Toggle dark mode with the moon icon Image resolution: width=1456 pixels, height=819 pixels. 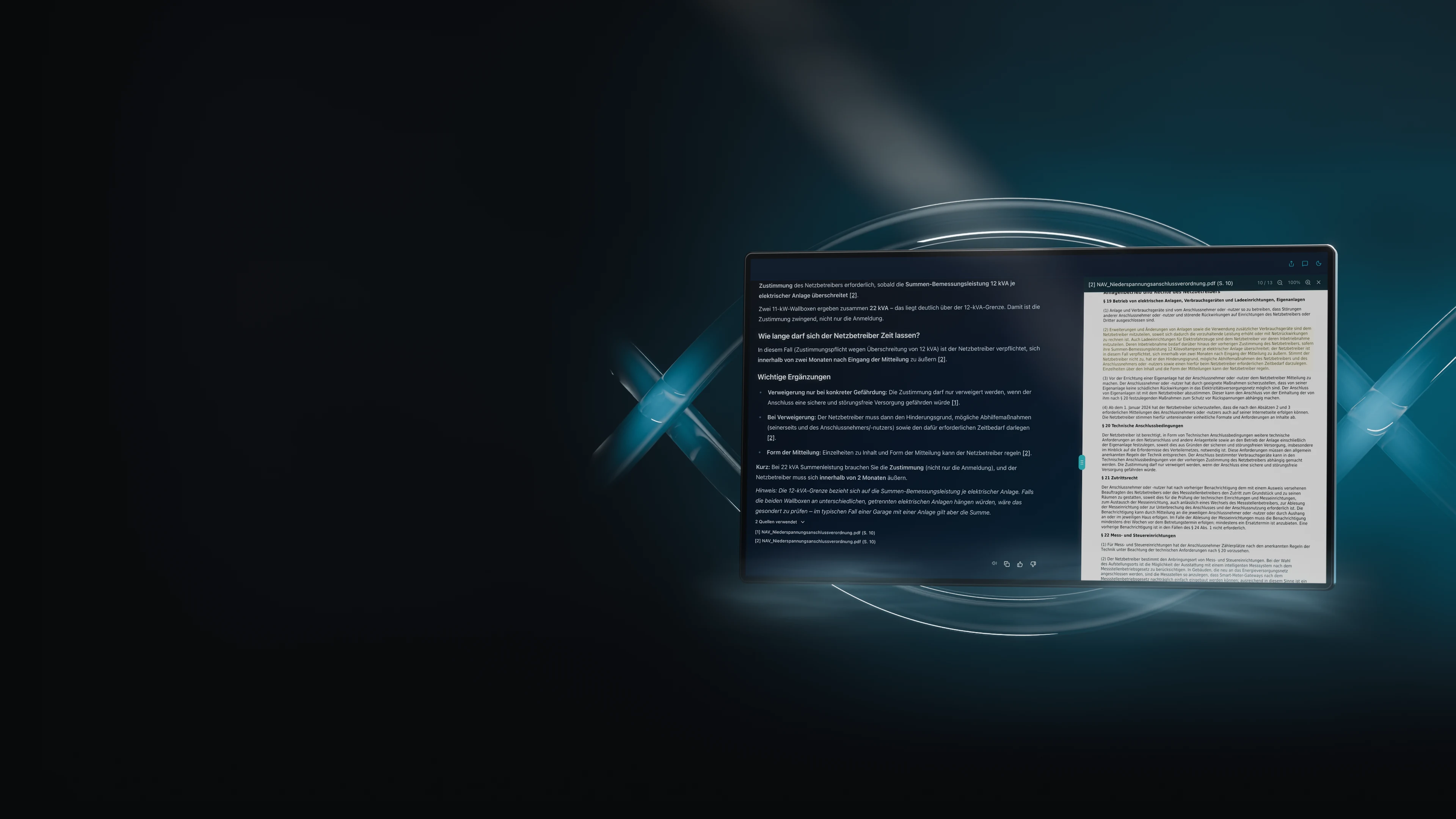(1319, 264)
